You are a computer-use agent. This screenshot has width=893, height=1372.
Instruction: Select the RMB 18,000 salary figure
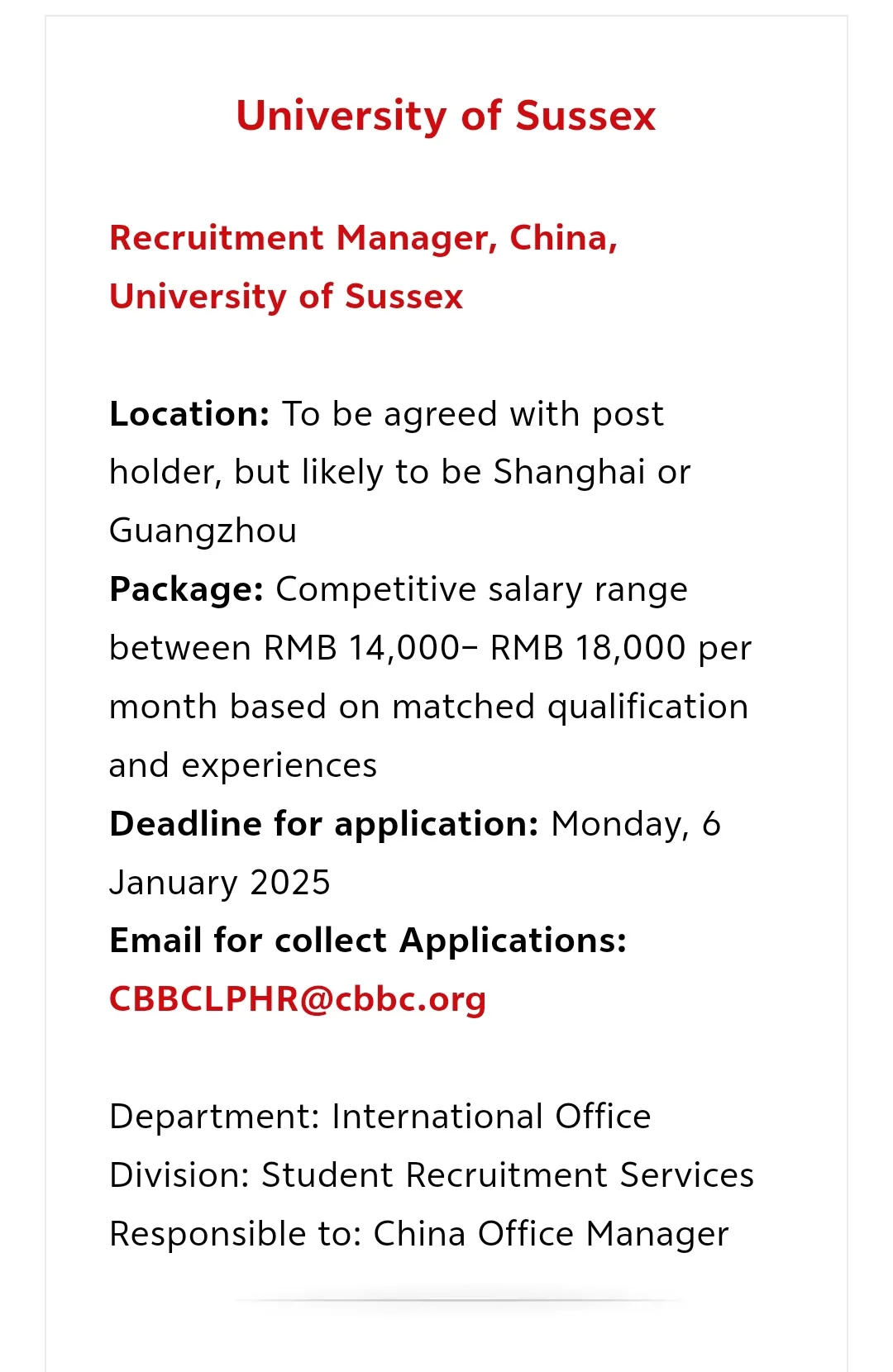588,648
